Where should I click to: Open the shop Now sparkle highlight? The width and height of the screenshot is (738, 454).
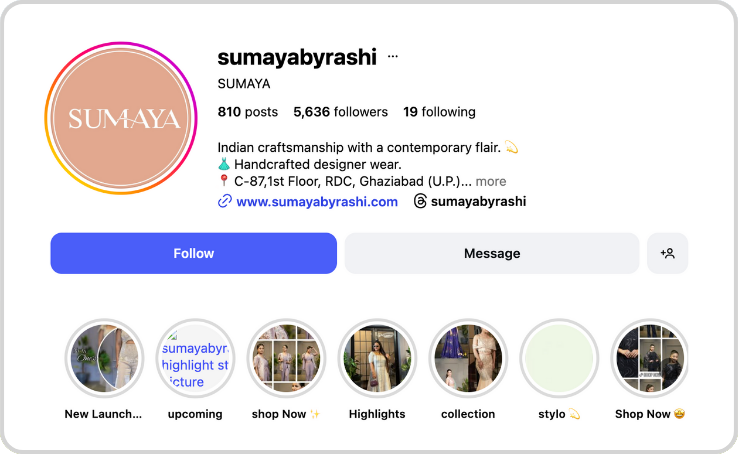(x=286, y=358)
